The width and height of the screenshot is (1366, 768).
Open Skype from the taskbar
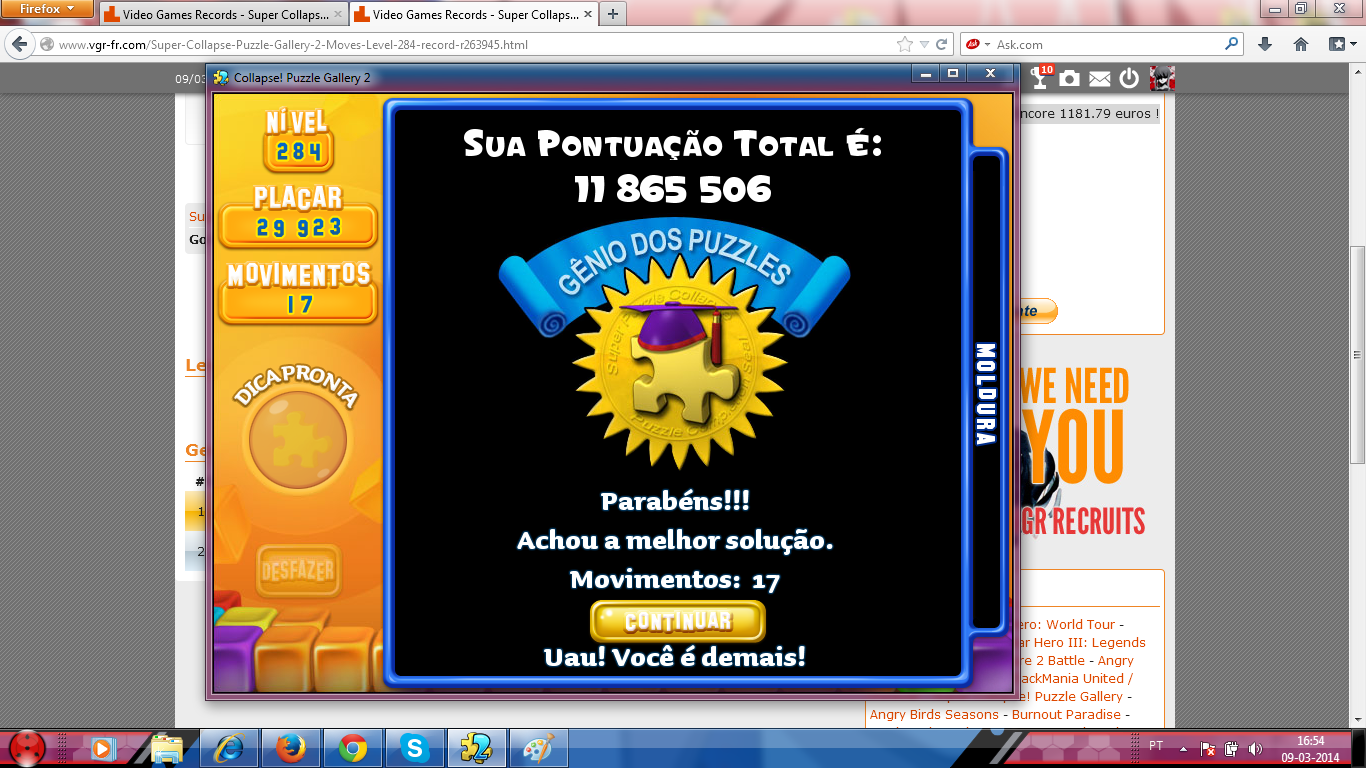click(414, 747)
